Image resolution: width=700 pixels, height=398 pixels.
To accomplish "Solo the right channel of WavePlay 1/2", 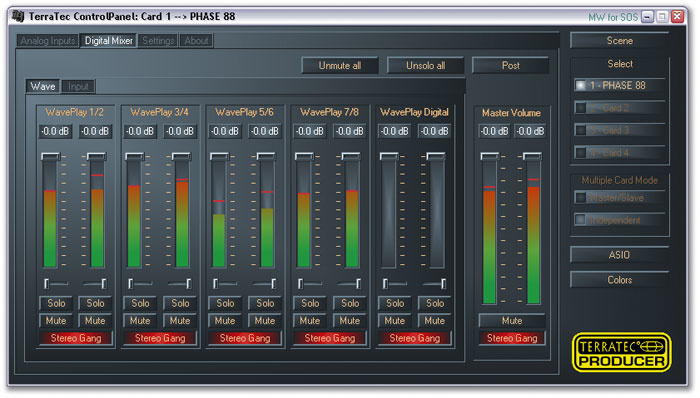I will click(95, 303).
